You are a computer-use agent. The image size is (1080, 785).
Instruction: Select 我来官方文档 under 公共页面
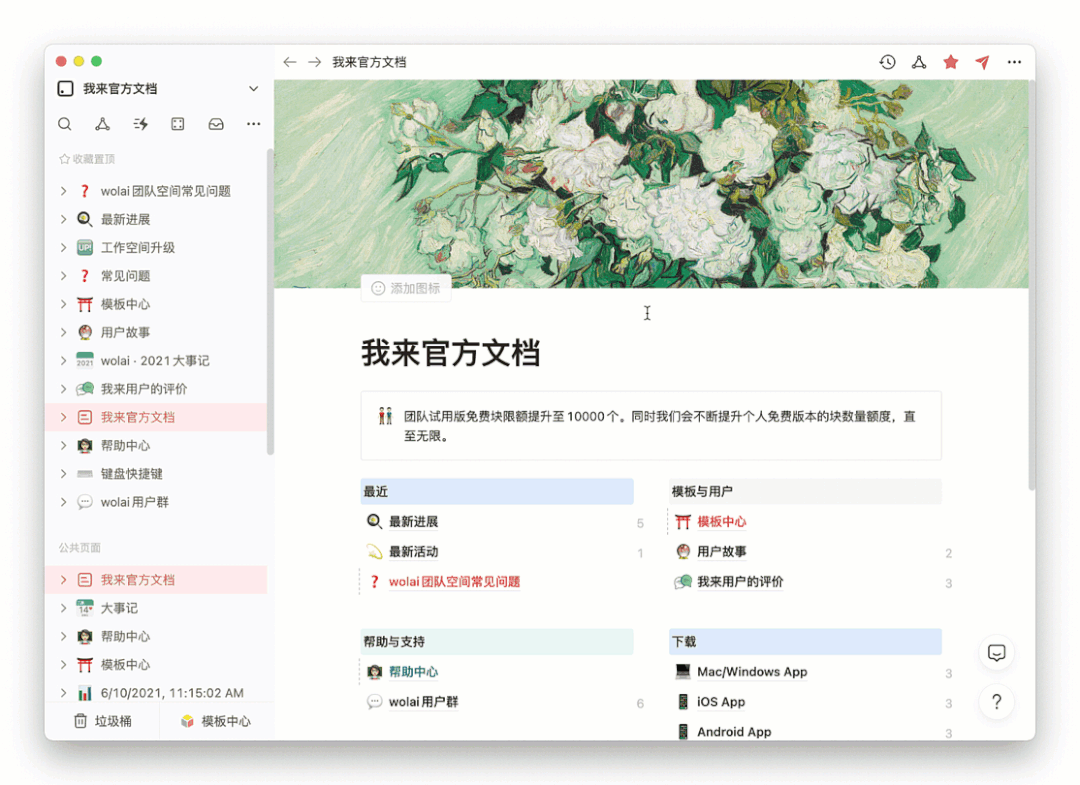156,580
